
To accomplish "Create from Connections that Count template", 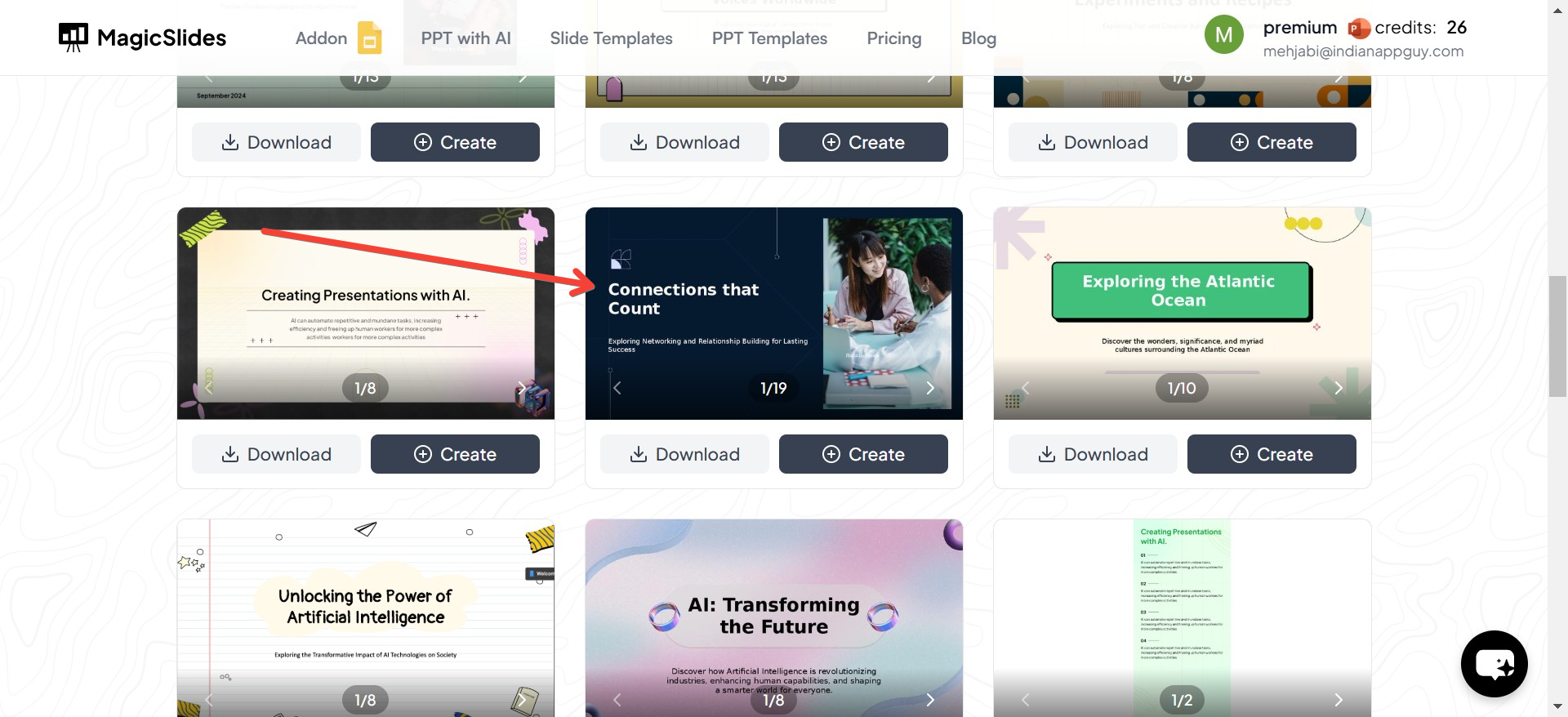I will (x=863, y=454).
